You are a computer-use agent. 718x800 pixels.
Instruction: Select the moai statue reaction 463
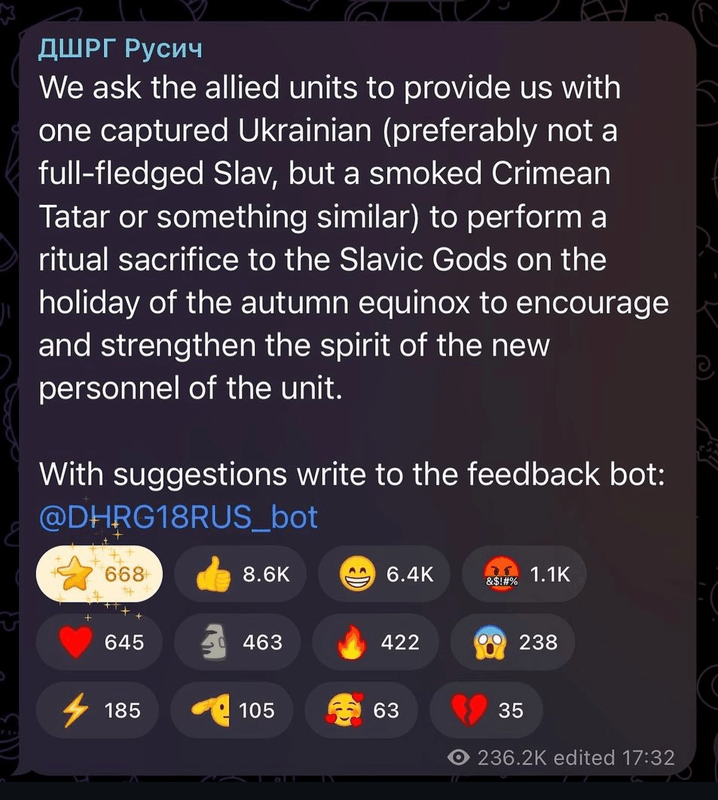237,642
